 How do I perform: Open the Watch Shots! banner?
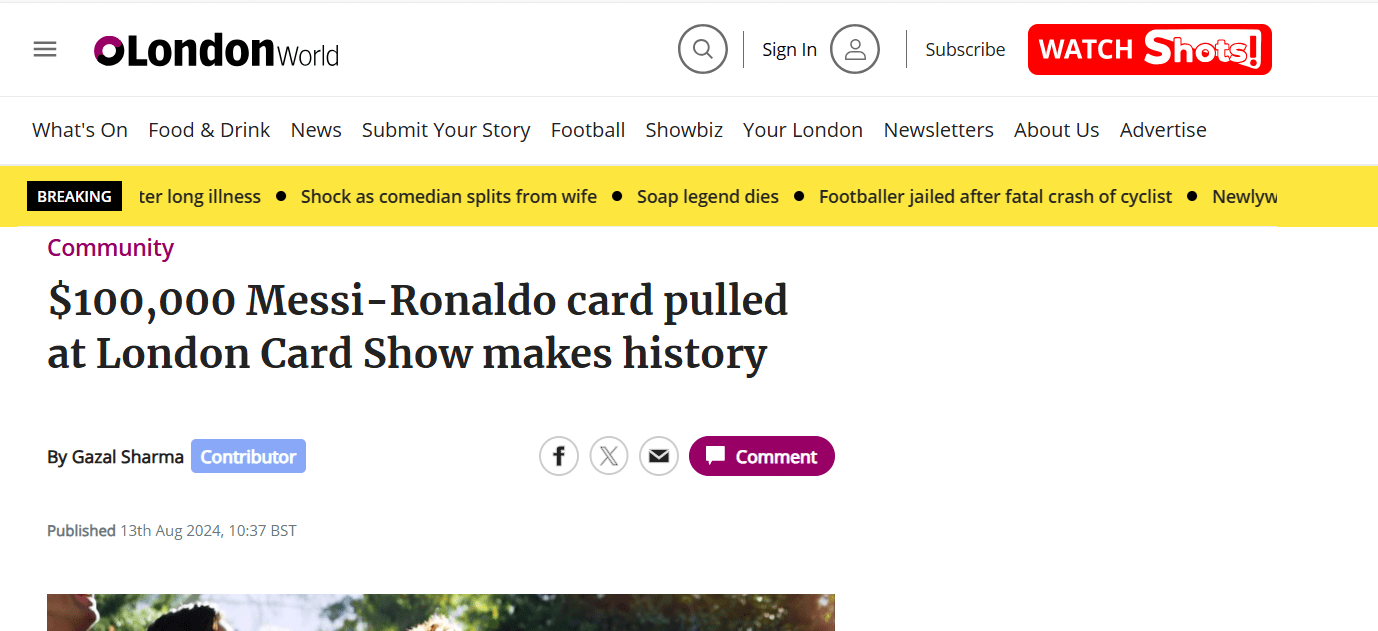coord(1149,49)
